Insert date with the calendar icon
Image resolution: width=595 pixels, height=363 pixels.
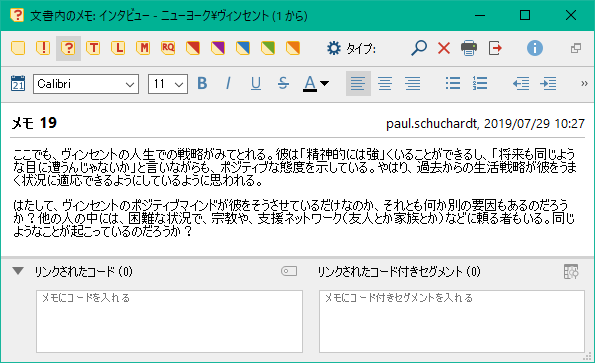click(18, 83)
